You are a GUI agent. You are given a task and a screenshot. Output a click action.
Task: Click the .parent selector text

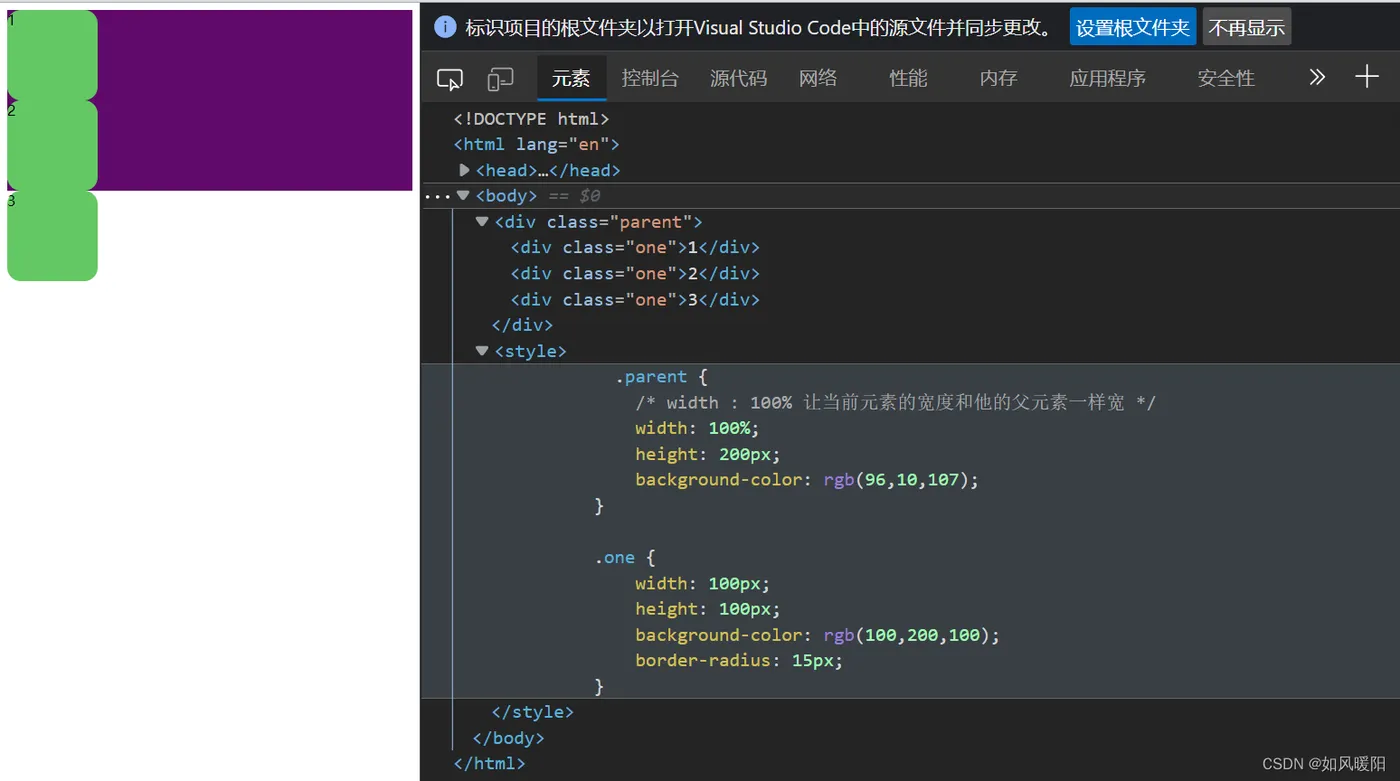(651, 377)
